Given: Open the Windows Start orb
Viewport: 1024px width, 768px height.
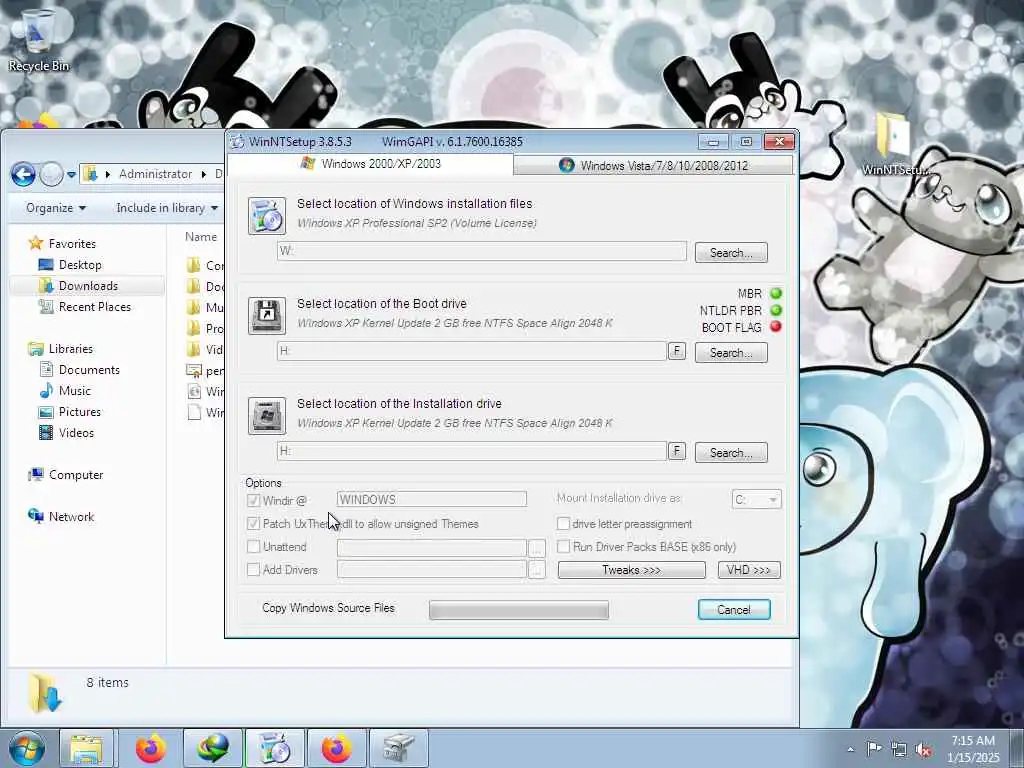Looking at the screenshot, I should click(27, 748).
